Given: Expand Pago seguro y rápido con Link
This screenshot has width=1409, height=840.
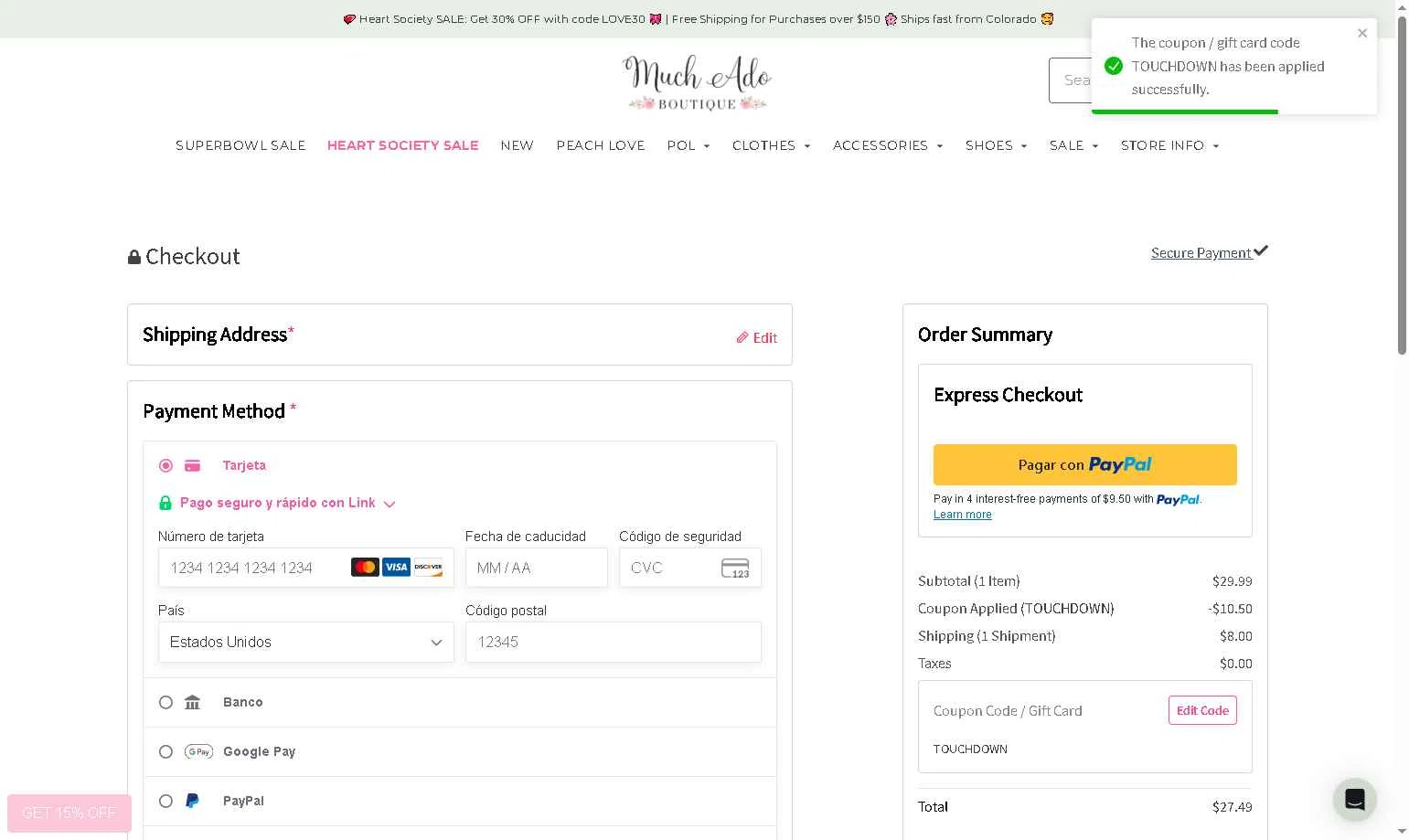Looking at the screenshot, I should 287,503.
